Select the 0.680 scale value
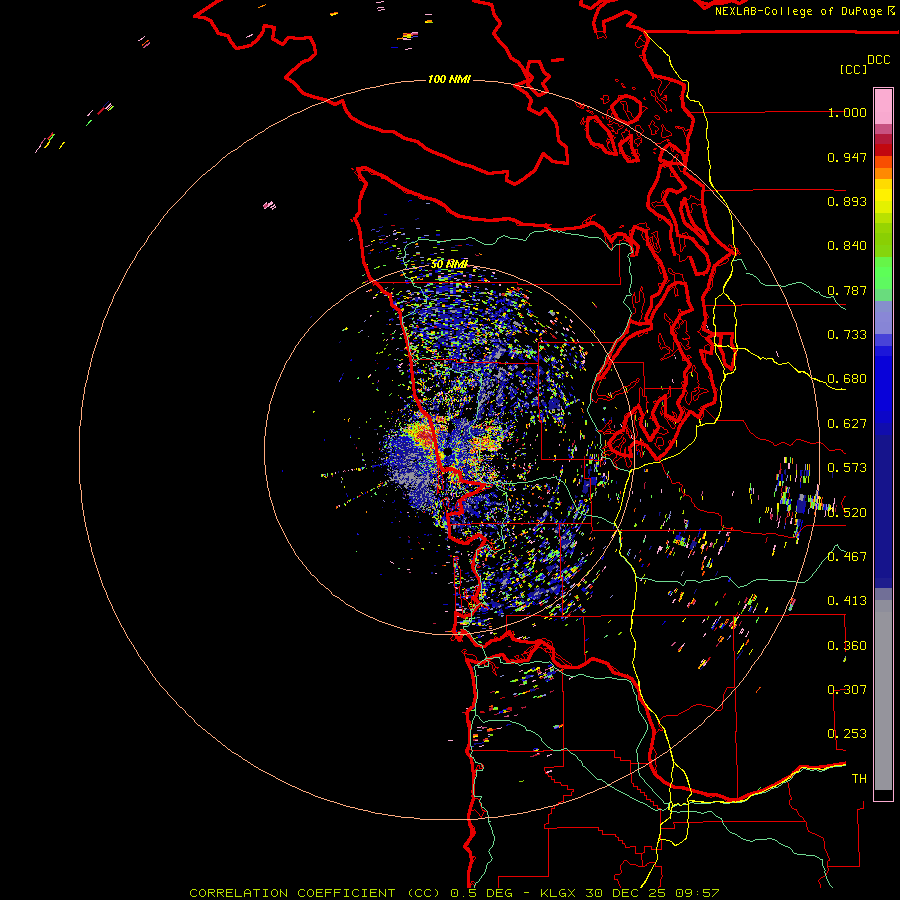This screenshot has width=900, height=900. click(847, 379)
